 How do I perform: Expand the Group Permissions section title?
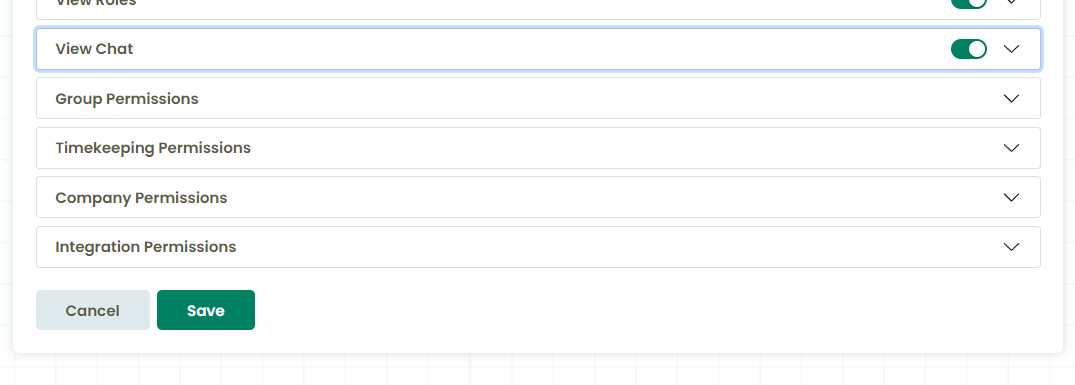127,99
